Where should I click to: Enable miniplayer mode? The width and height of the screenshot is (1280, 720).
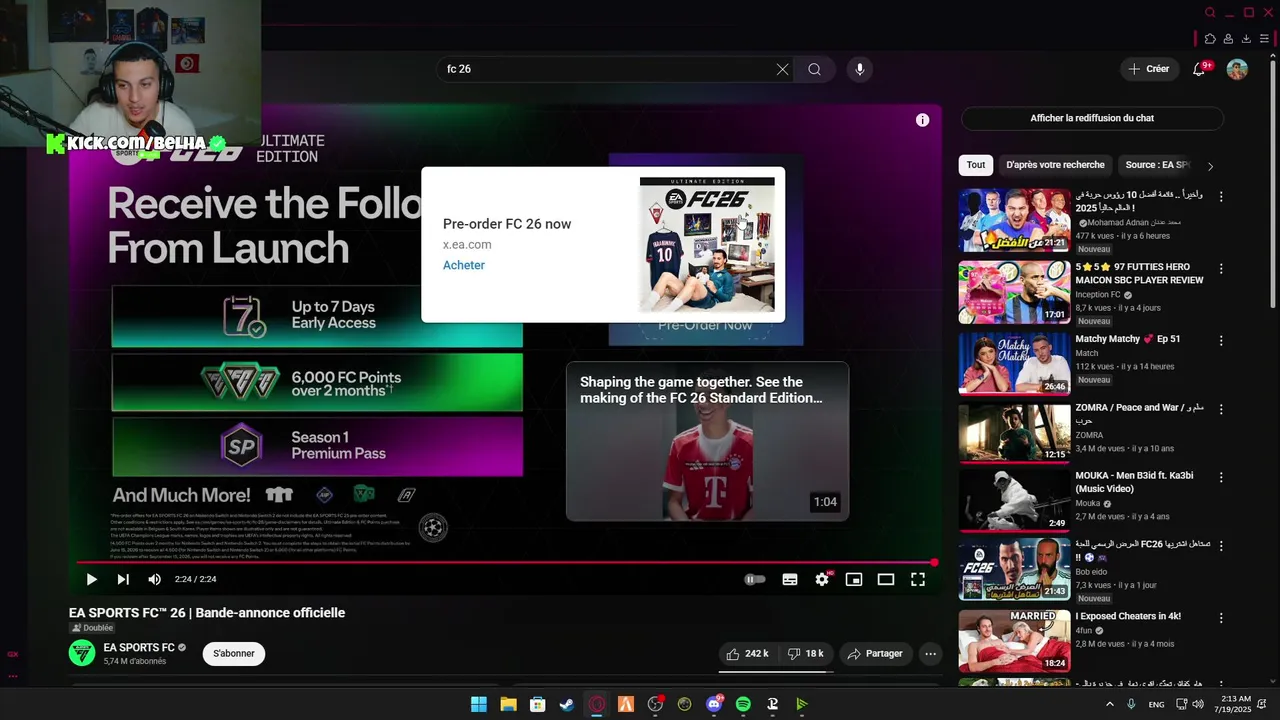(854, 579)
